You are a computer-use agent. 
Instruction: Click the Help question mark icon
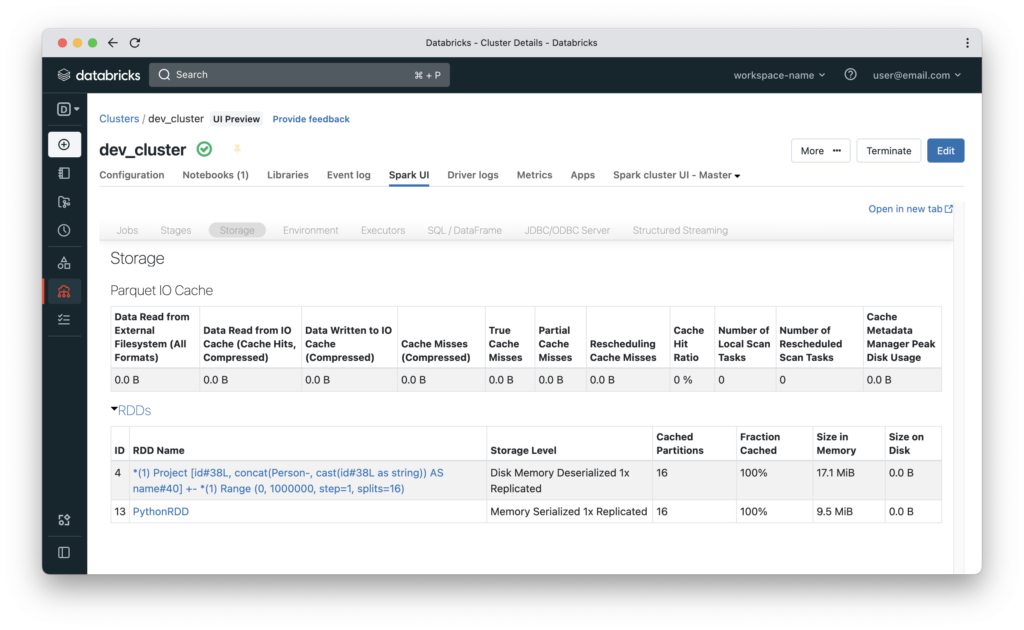click(x=849, y=74)
